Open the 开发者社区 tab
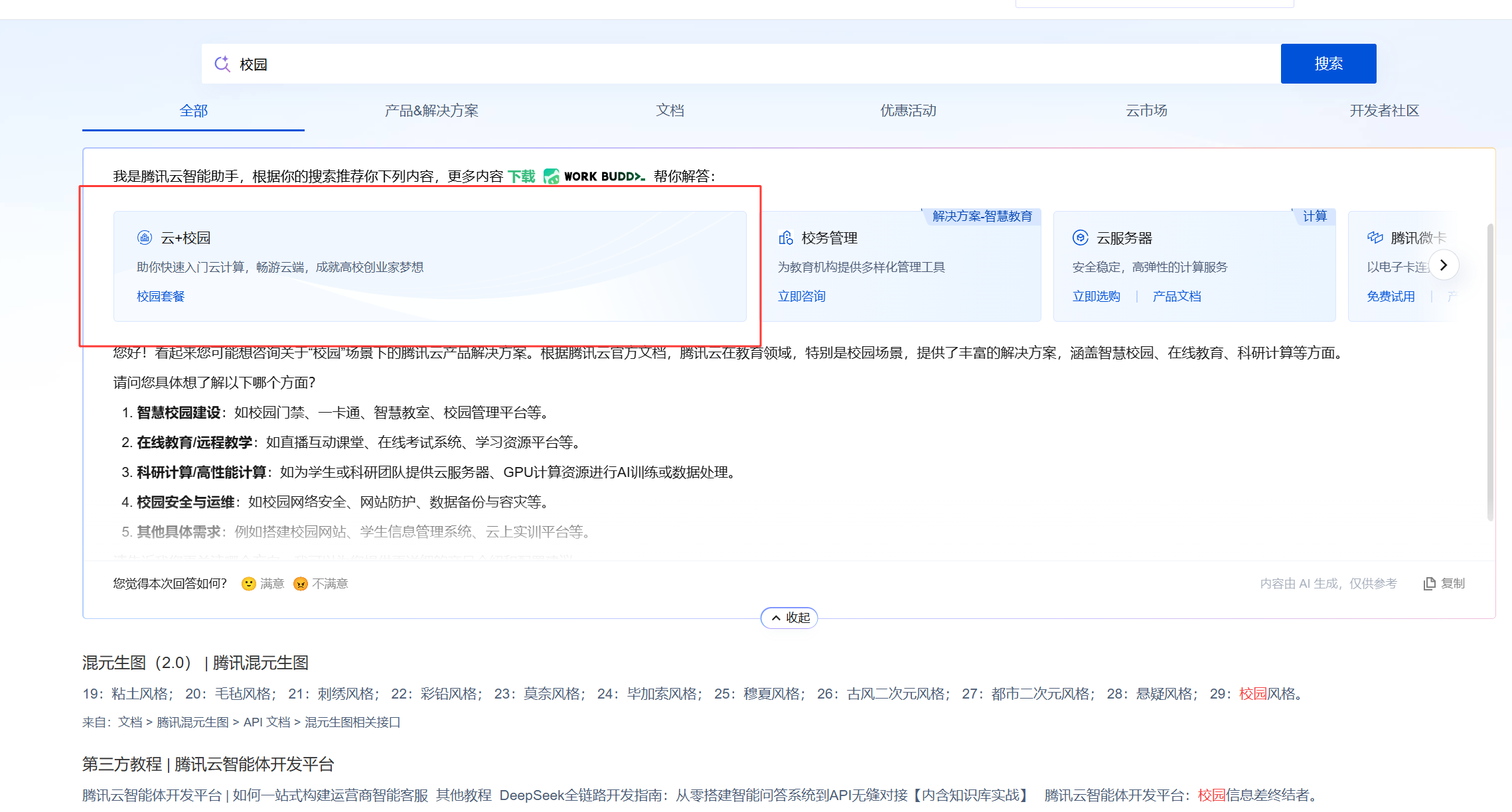1512x812 pixels. [1384, 111]
